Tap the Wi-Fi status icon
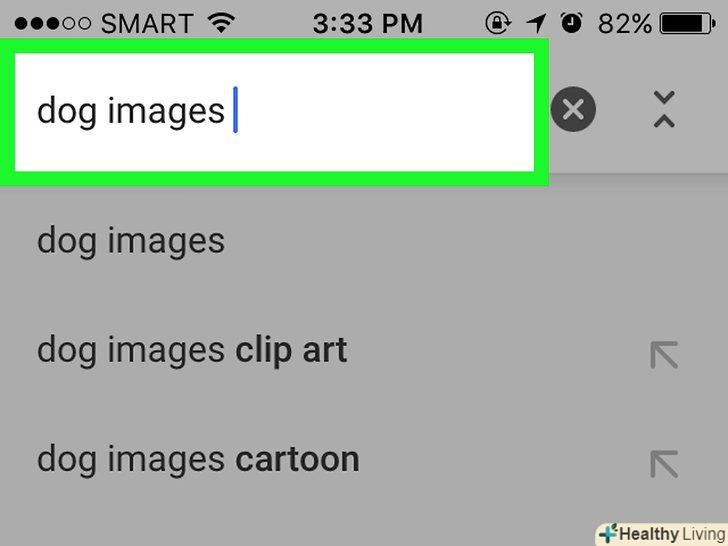Viewport: 728px width, 546px height. click(x=223, y=23)
